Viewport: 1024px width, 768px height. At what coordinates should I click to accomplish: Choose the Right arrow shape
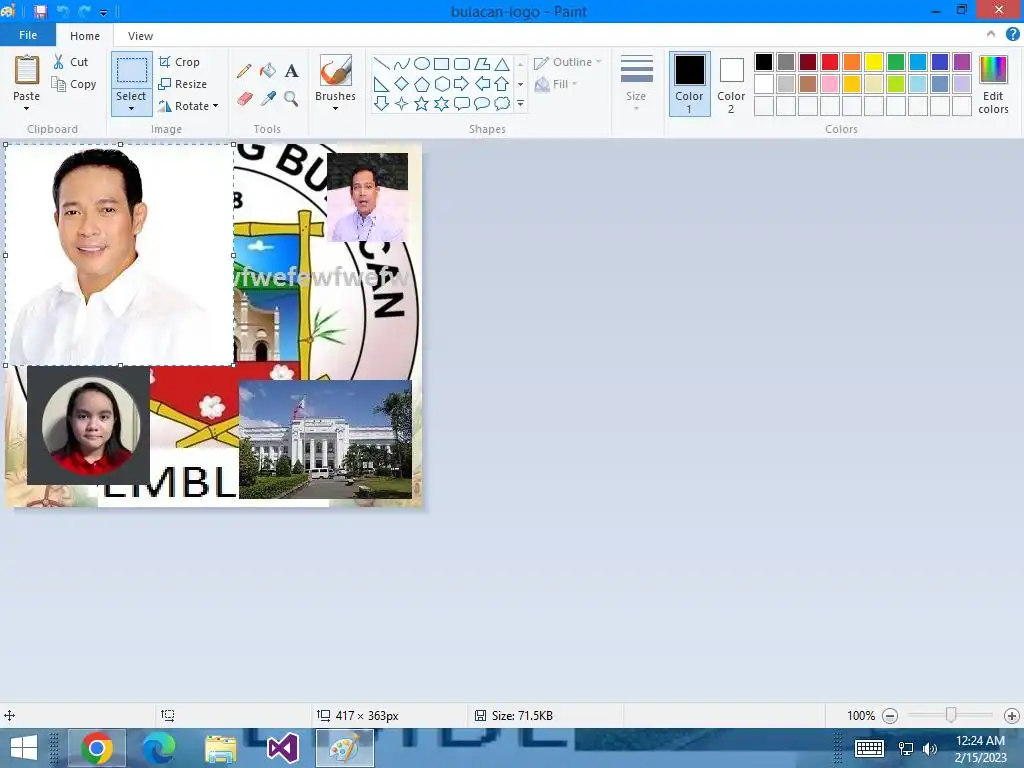pyautogui.click(x=462, y=84)
